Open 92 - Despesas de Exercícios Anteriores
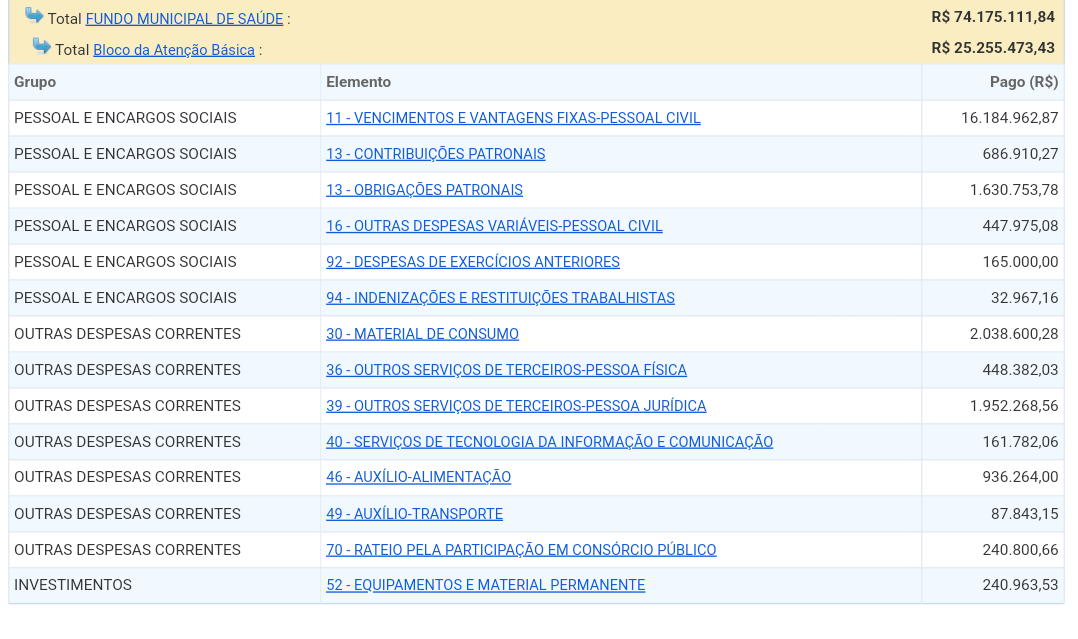This screenshot has height=639, width=1078. (472, 262)
